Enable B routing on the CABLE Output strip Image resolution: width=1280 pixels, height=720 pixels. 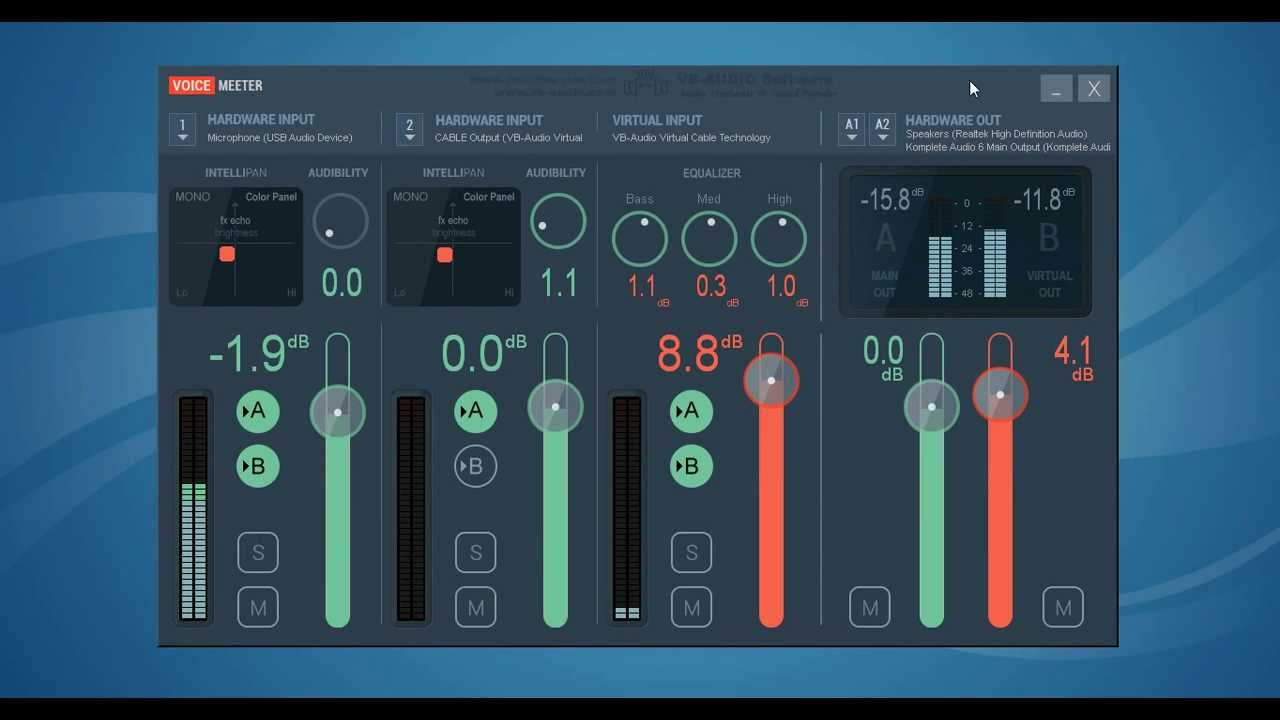click(475, 466)
